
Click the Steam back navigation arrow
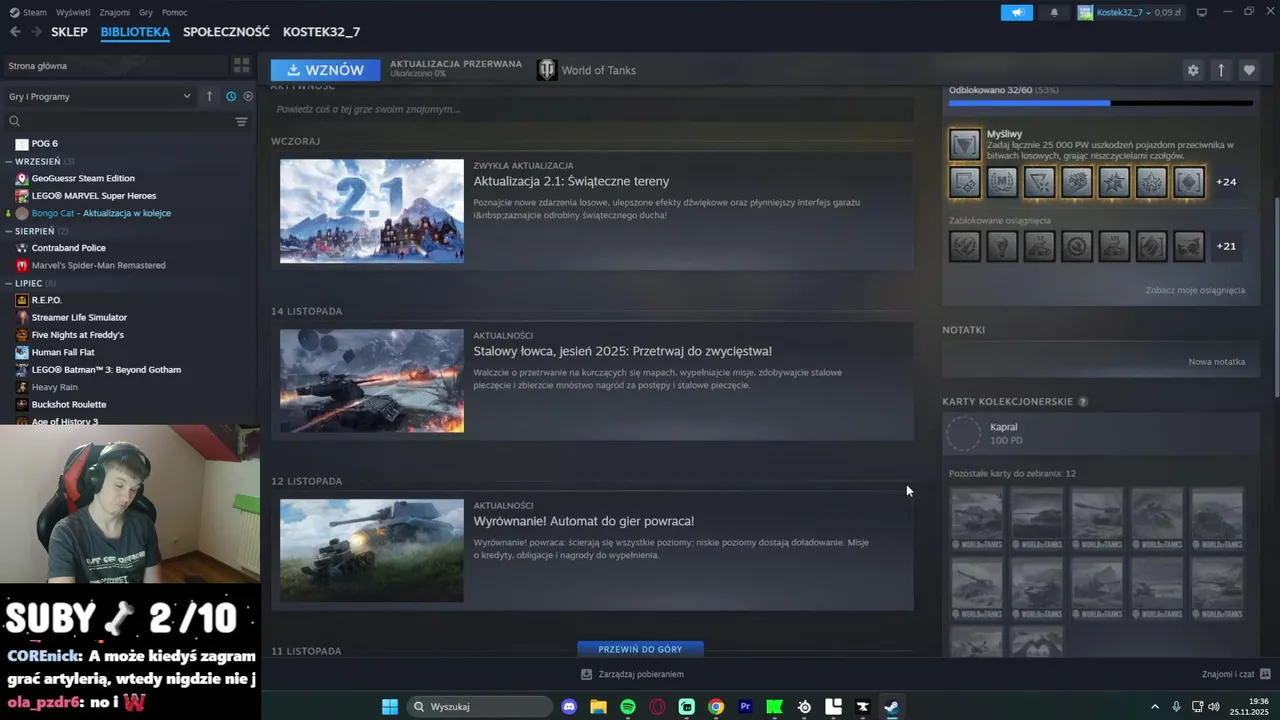coord(15,32)
